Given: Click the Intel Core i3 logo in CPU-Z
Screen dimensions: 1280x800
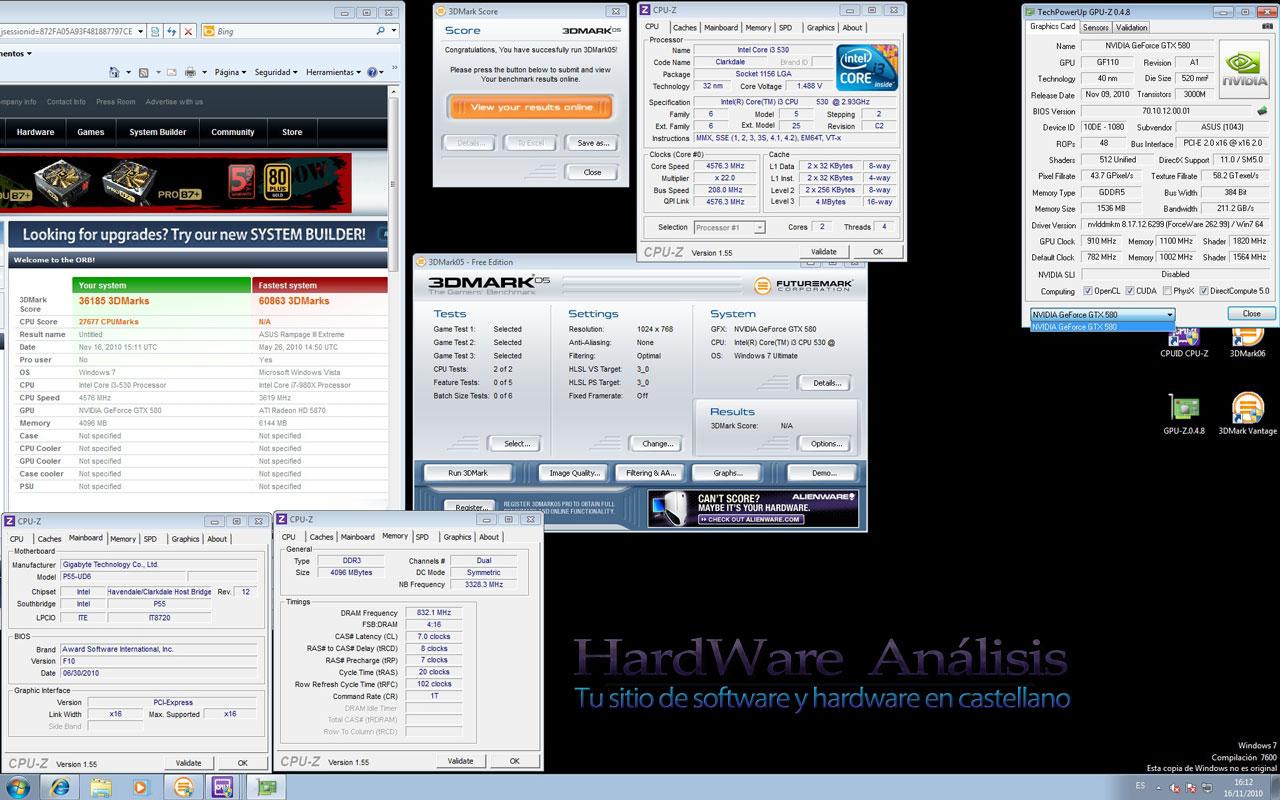Looking at the screenshot, I should 867,67.
